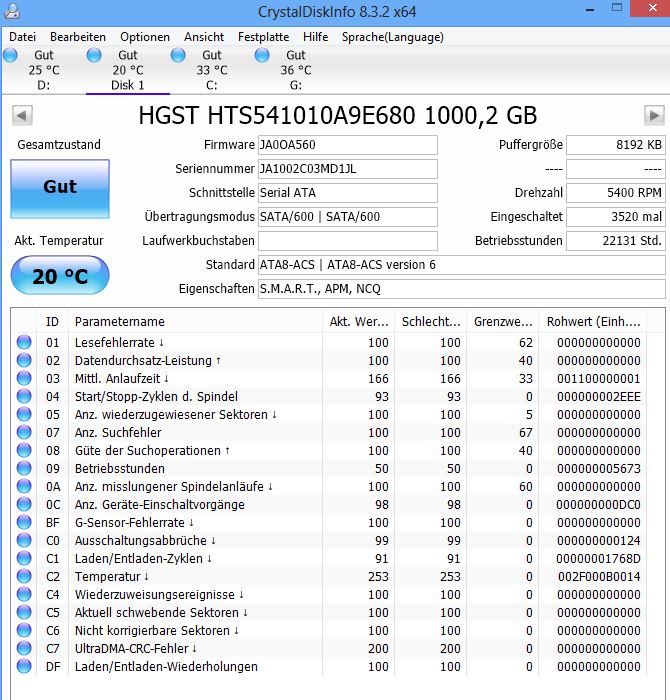Click status orb of Laden/Entladen-Zyklen row

coord(24,558)
